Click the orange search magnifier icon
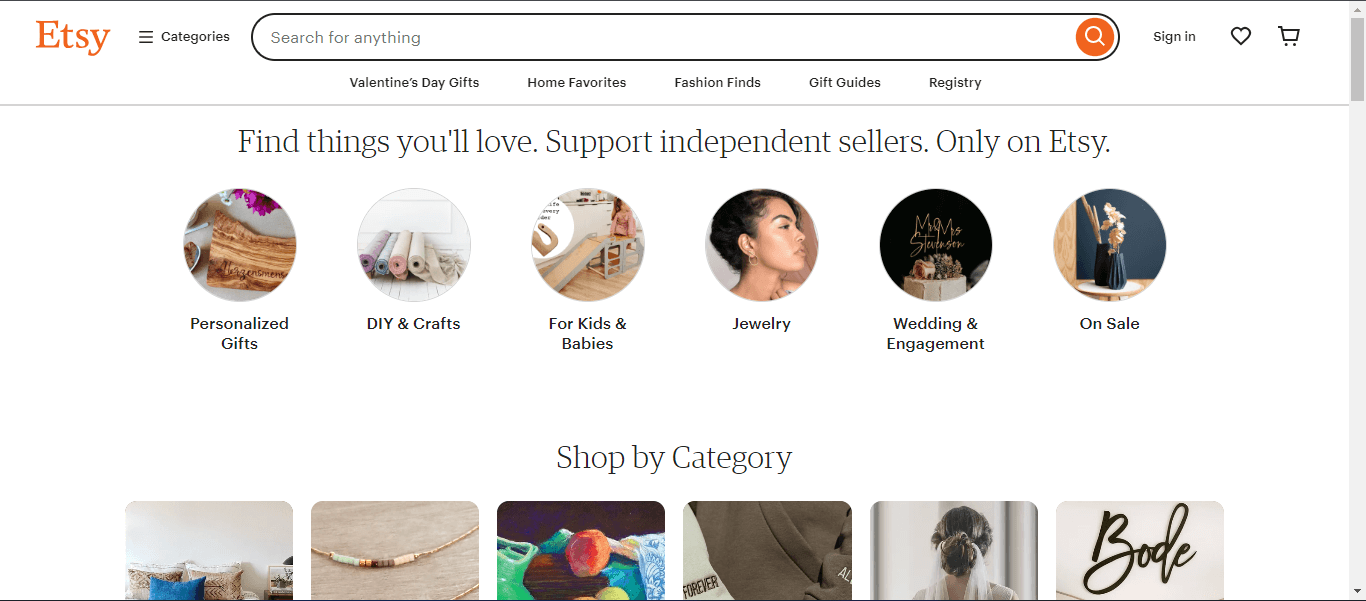Image resolution: width=1366 pixels, height=601 pixels. pos(1094,36)
